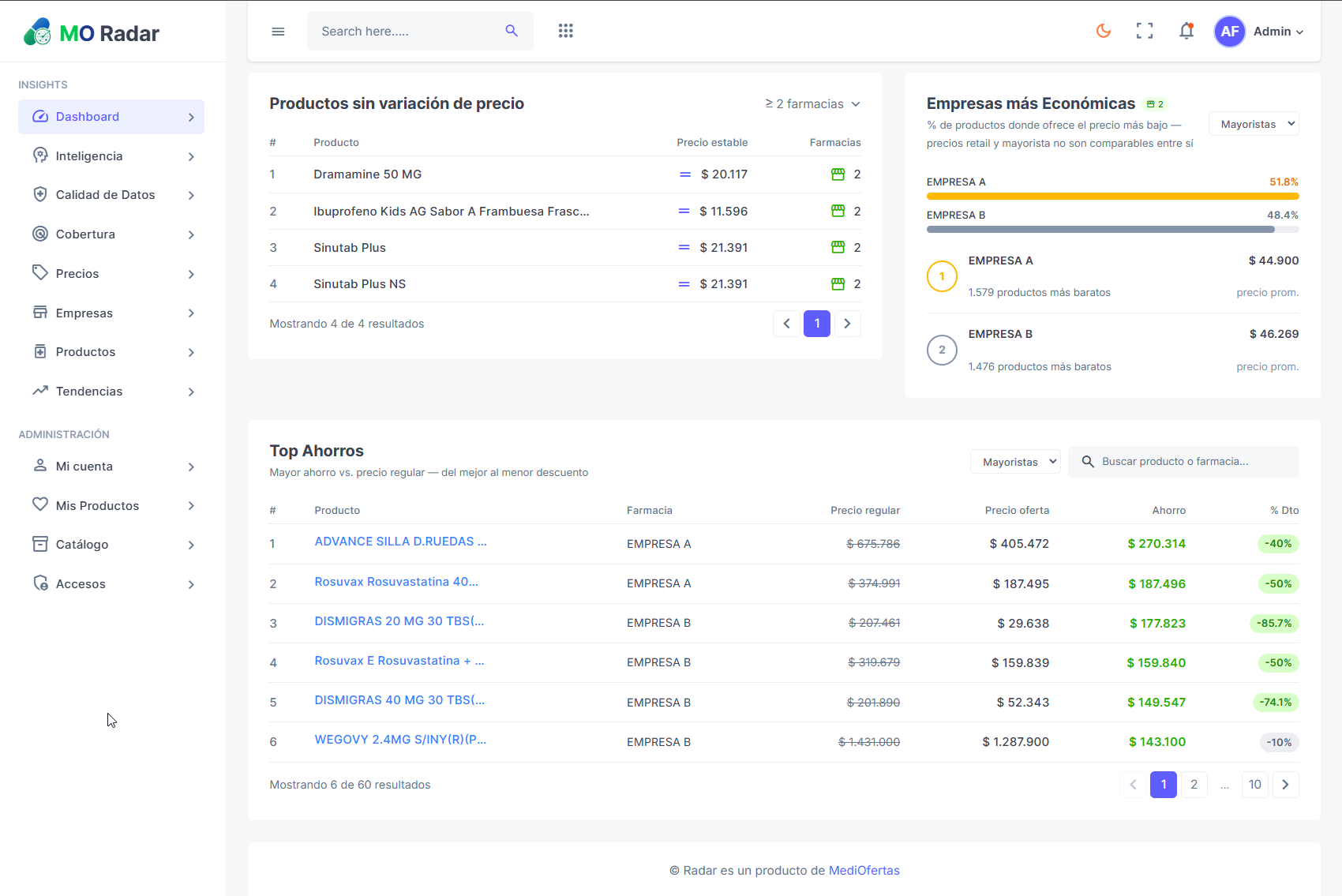Click the Mis Productos heart icon
The image size is (1342, 896).
(40, 504)
